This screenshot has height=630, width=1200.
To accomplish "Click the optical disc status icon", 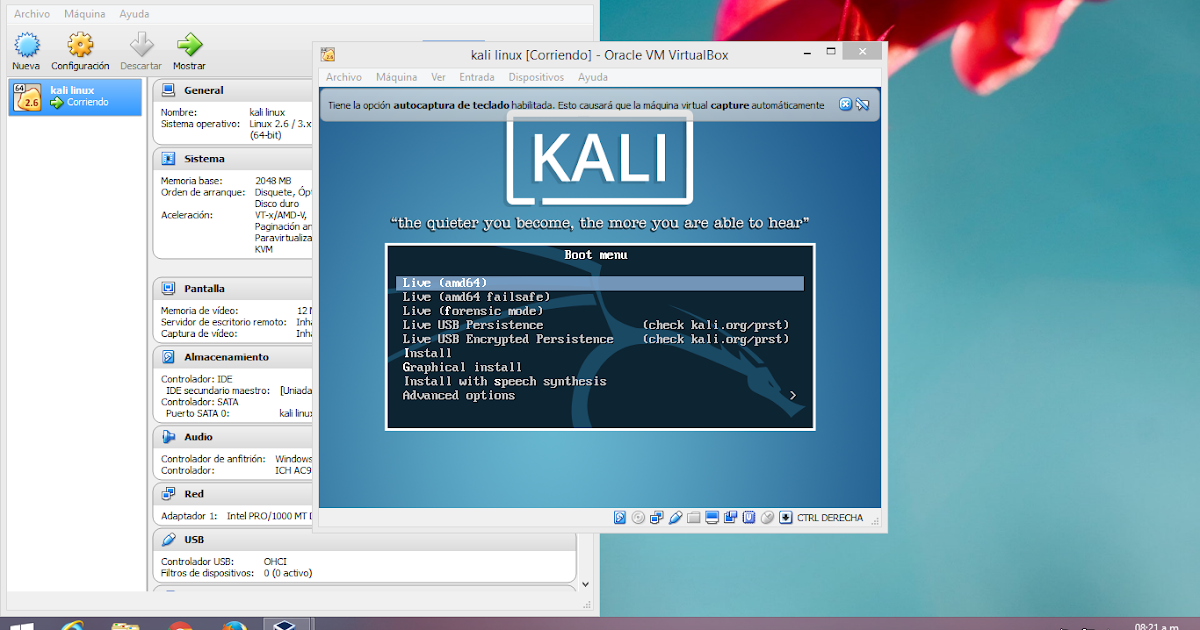I will [x=637, y=517].
